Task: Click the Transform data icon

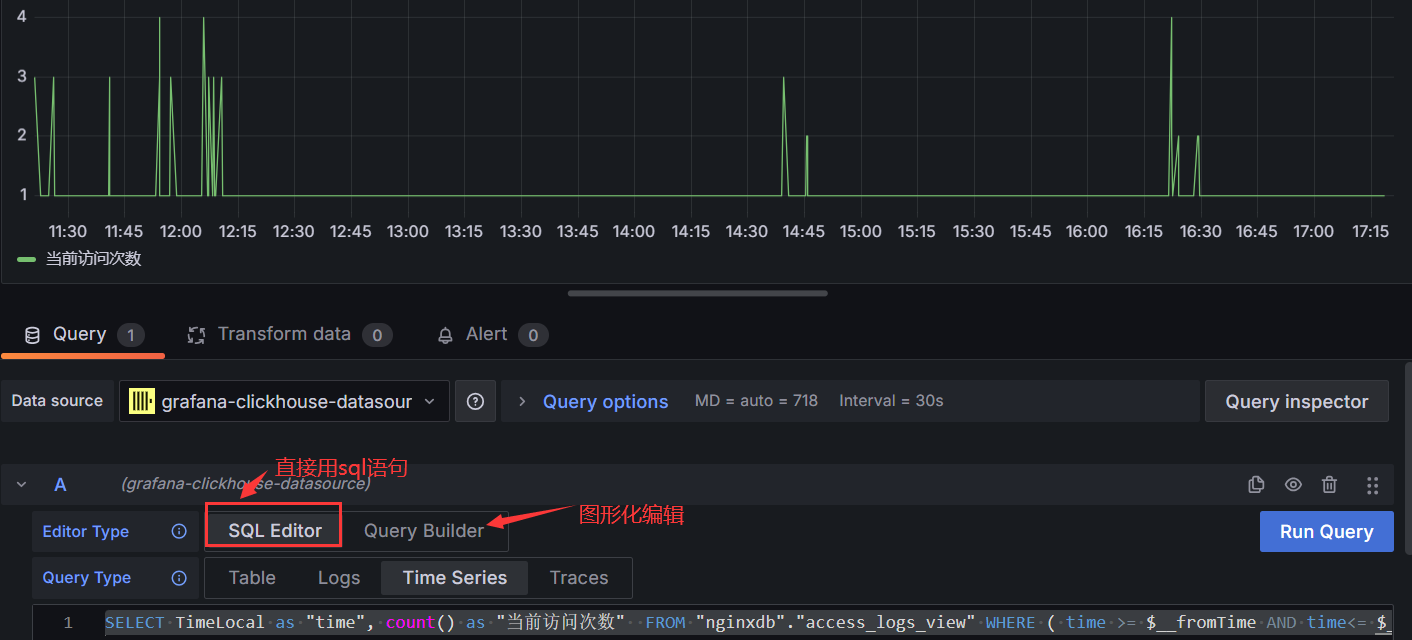Action: pos(197,335)
